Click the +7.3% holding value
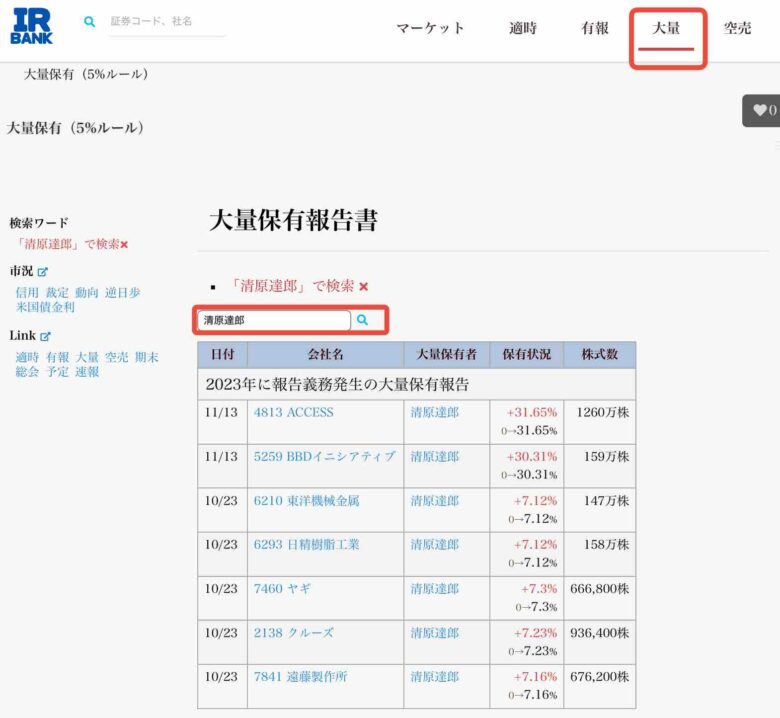Image resolution: width=780 pixels, height=718 pixels. pyautogui.click(x=539, y=589)
